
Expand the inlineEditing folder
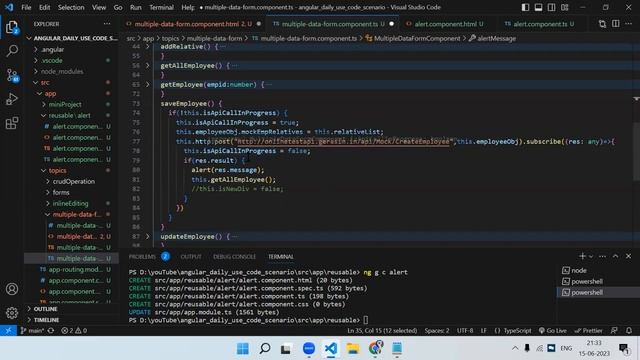[x=71, y=204]
